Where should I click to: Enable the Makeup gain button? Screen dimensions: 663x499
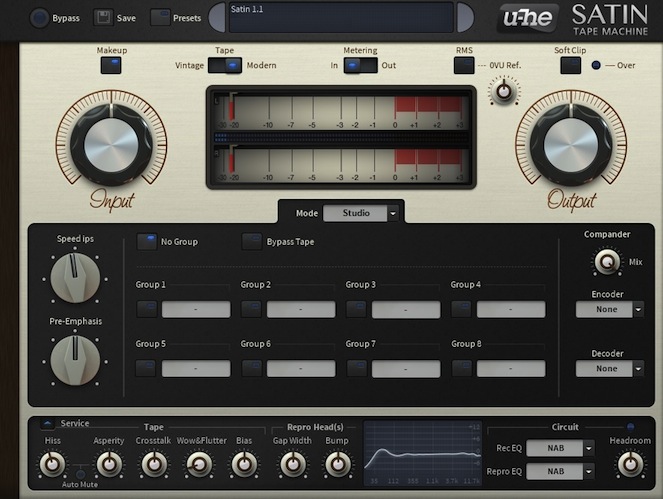(x=111, y=66)
